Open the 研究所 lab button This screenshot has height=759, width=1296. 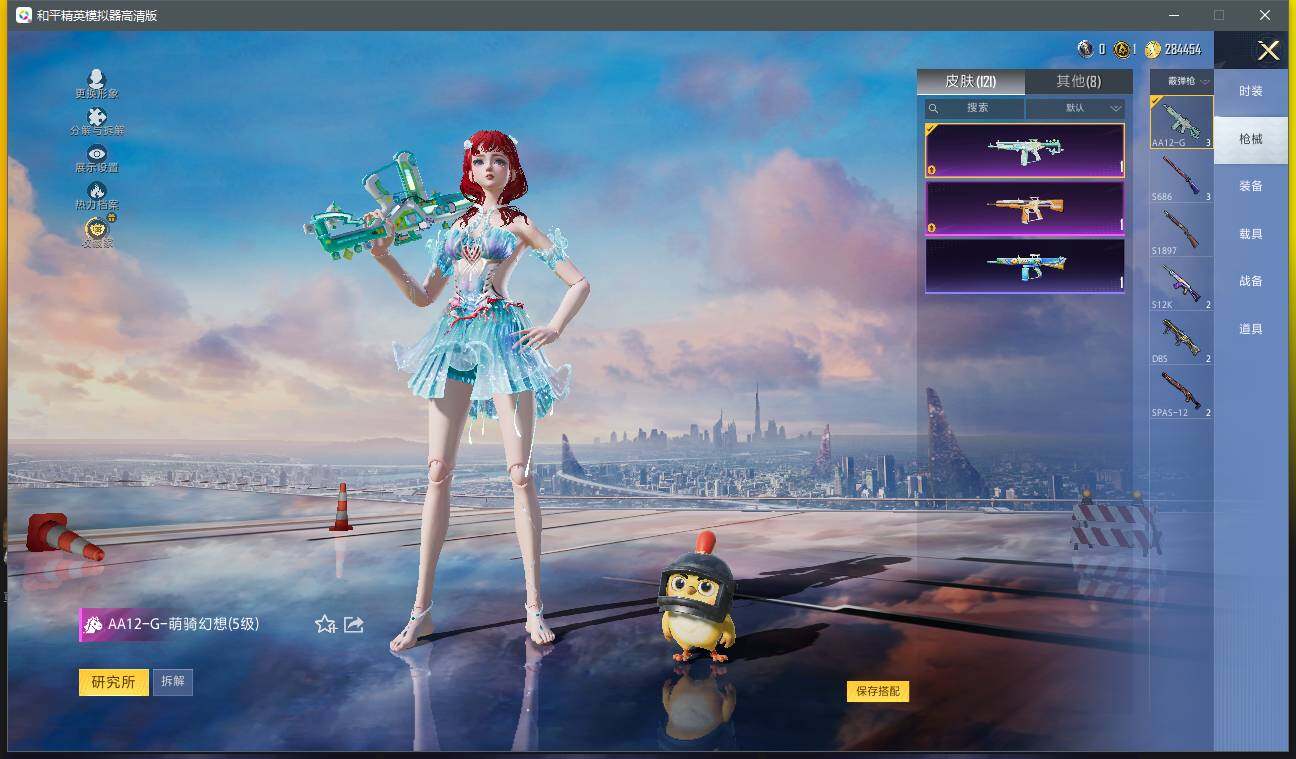click(x=113, y=682)
